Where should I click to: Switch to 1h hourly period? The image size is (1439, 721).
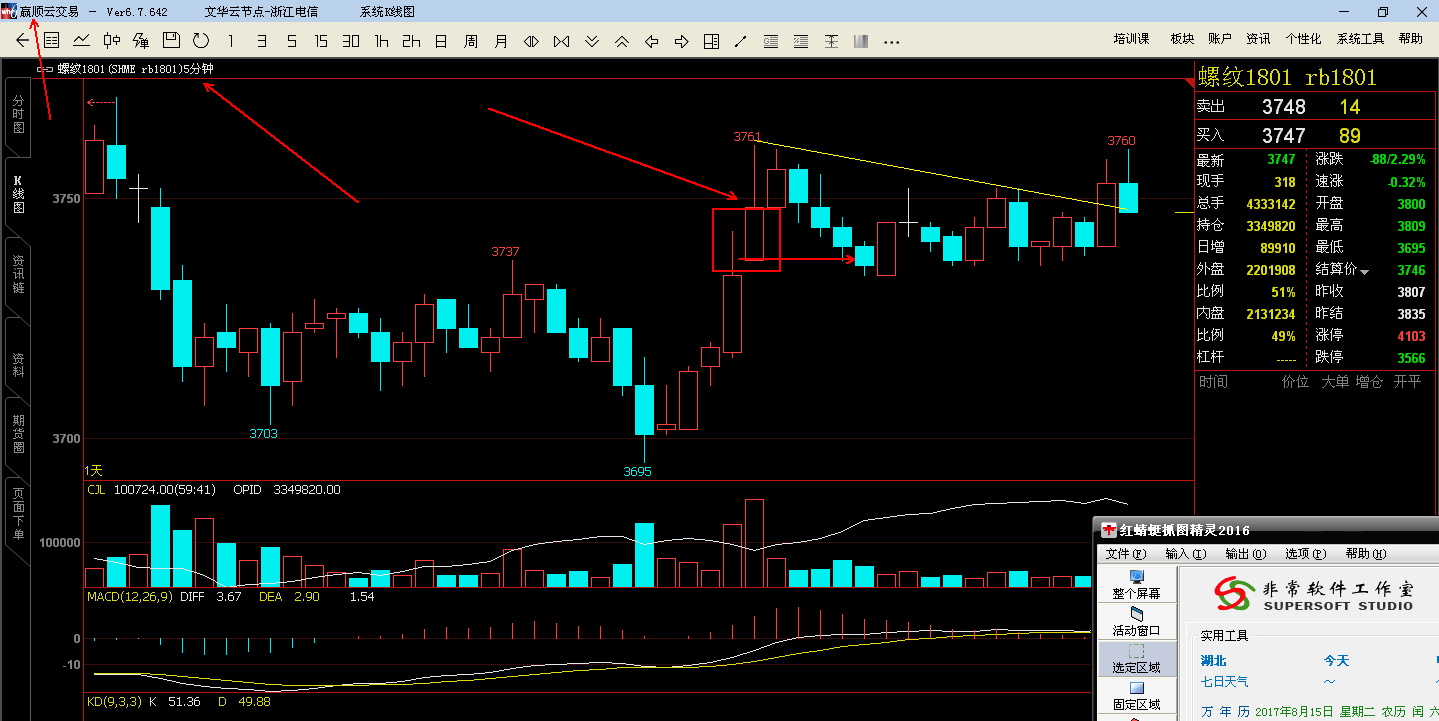coord(381,41)
